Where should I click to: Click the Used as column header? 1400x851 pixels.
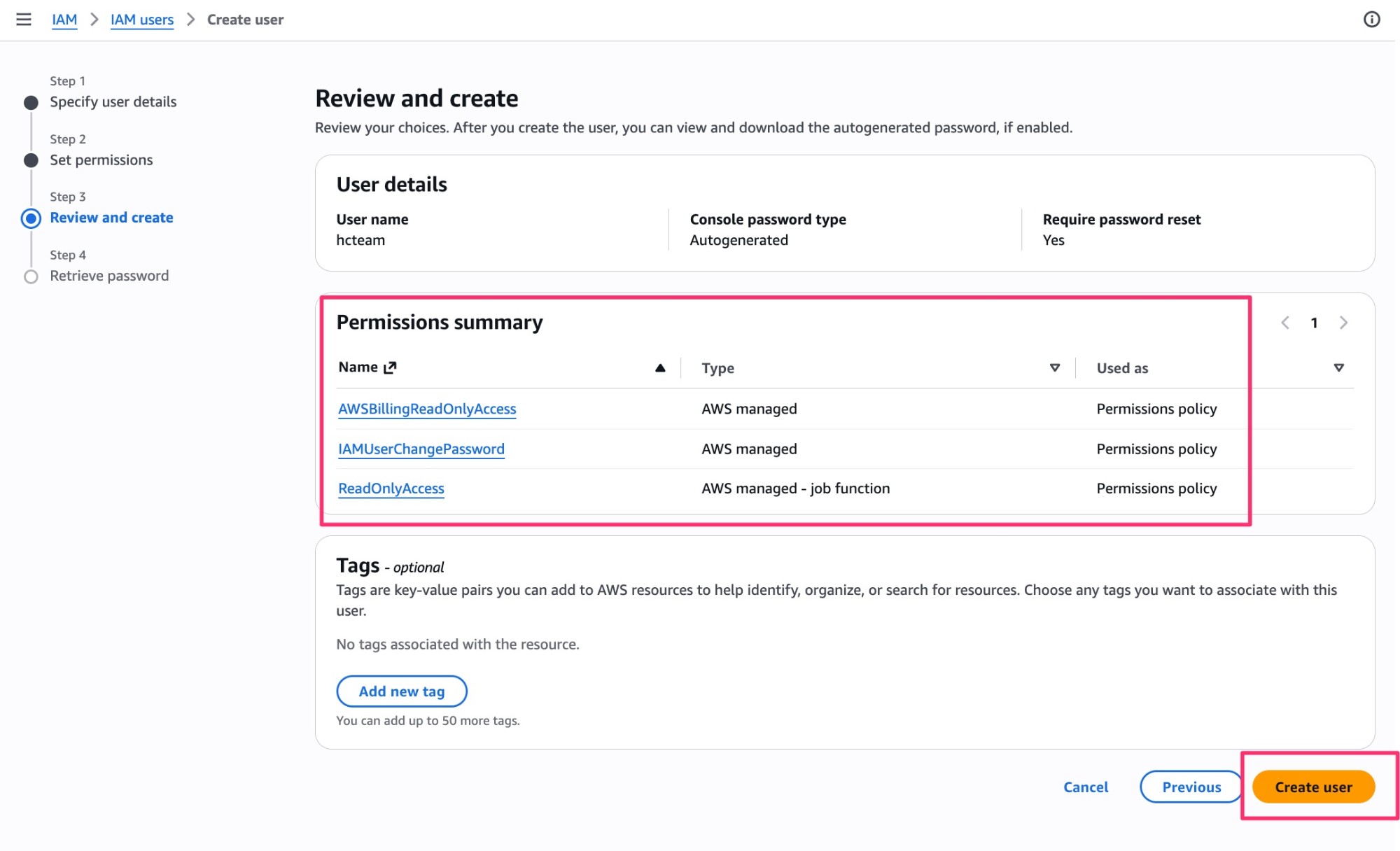coord(1122,367)
